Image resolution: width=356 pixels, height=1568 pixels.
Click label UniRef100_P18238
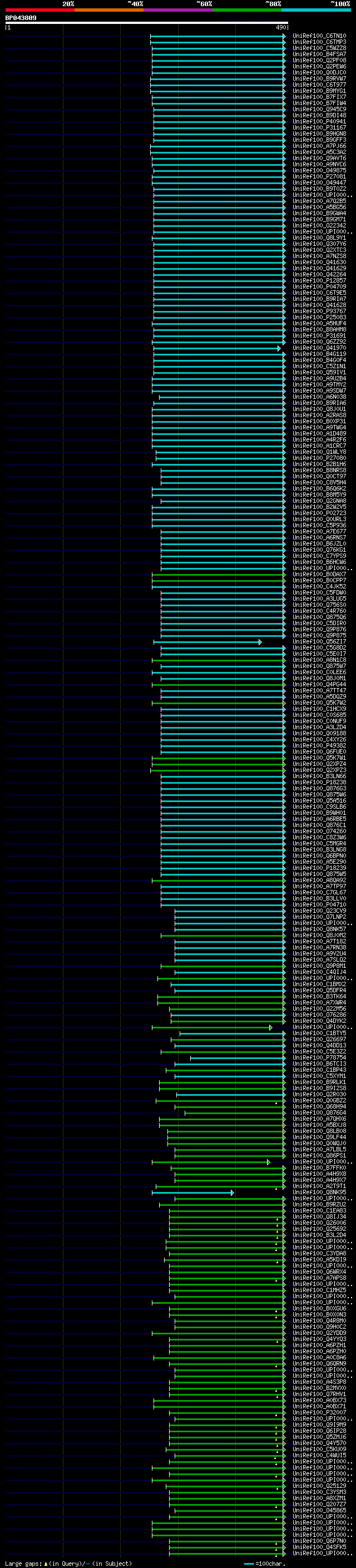tap(319, 782)
